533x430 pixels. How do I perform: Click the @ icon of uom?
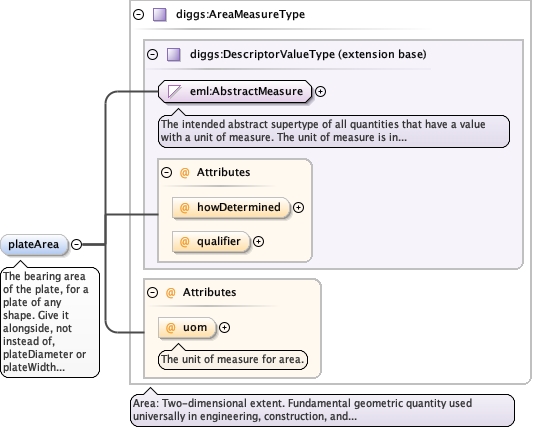pos(170,327)
